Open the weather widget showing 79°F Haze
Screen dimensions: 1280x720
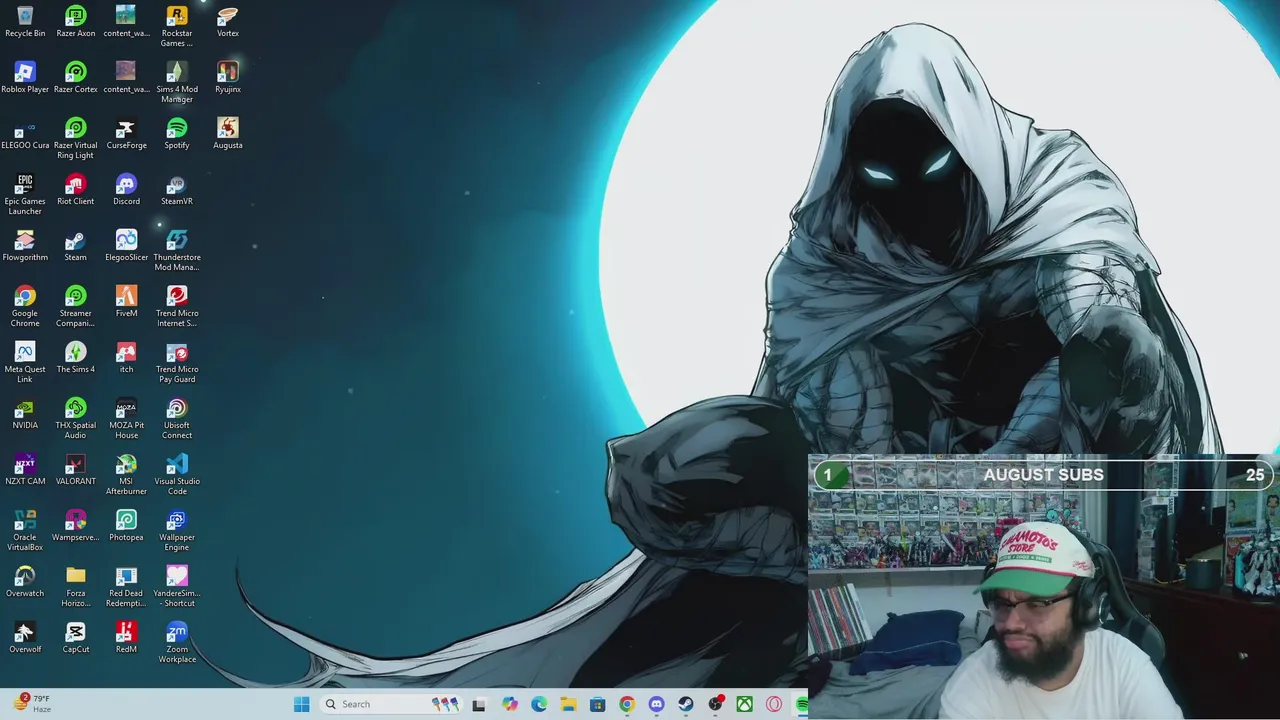point(30,704)
